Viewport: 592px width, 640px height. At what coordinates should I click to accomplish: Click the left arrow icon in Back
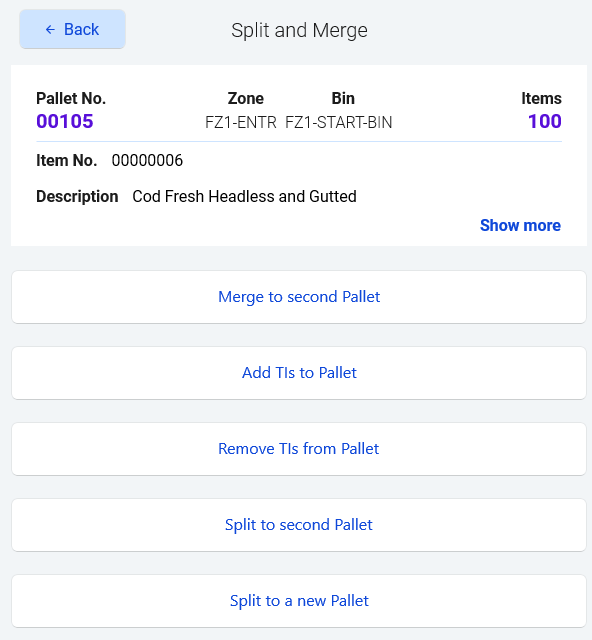[x=50, y=29]
